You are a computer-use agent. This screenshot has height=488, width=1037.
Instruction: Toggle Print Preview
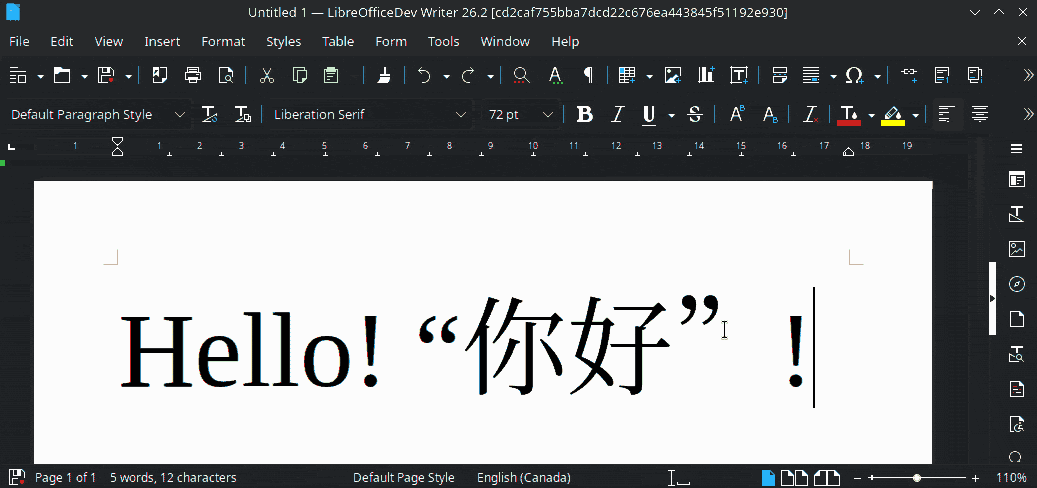(226, 75)
